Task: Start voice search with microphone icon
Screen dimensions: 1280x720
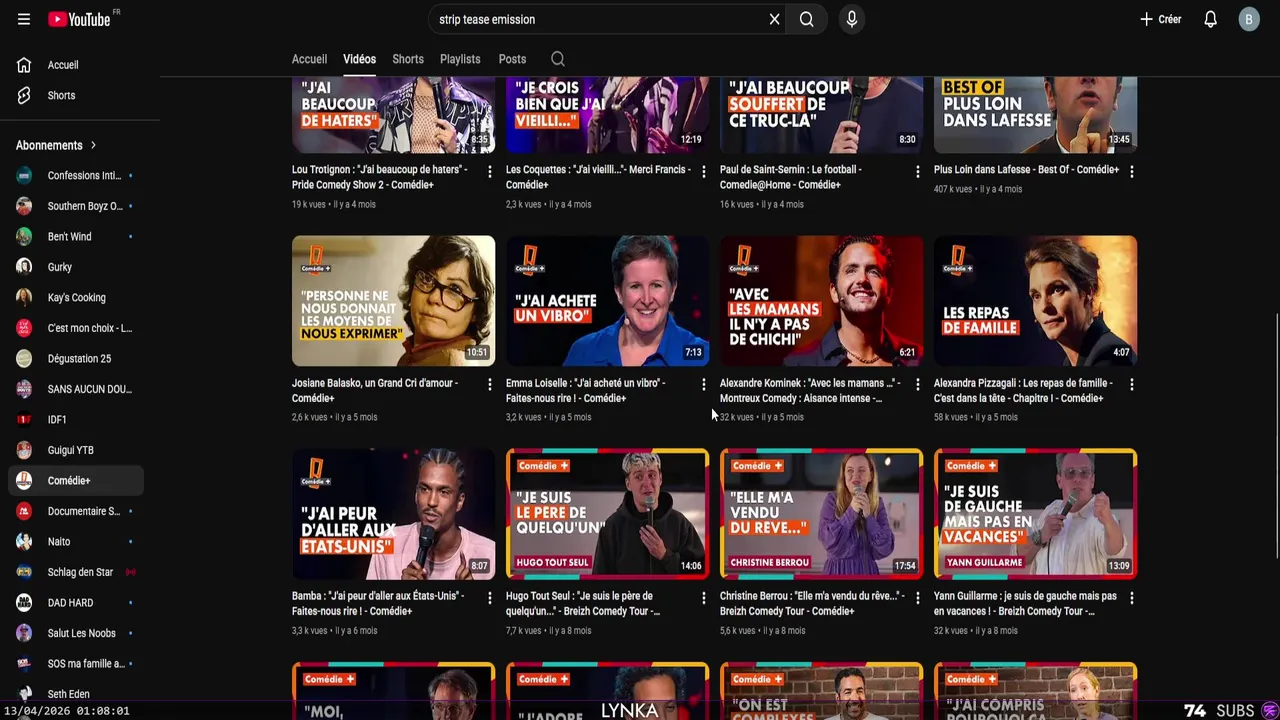Action: 852,19
